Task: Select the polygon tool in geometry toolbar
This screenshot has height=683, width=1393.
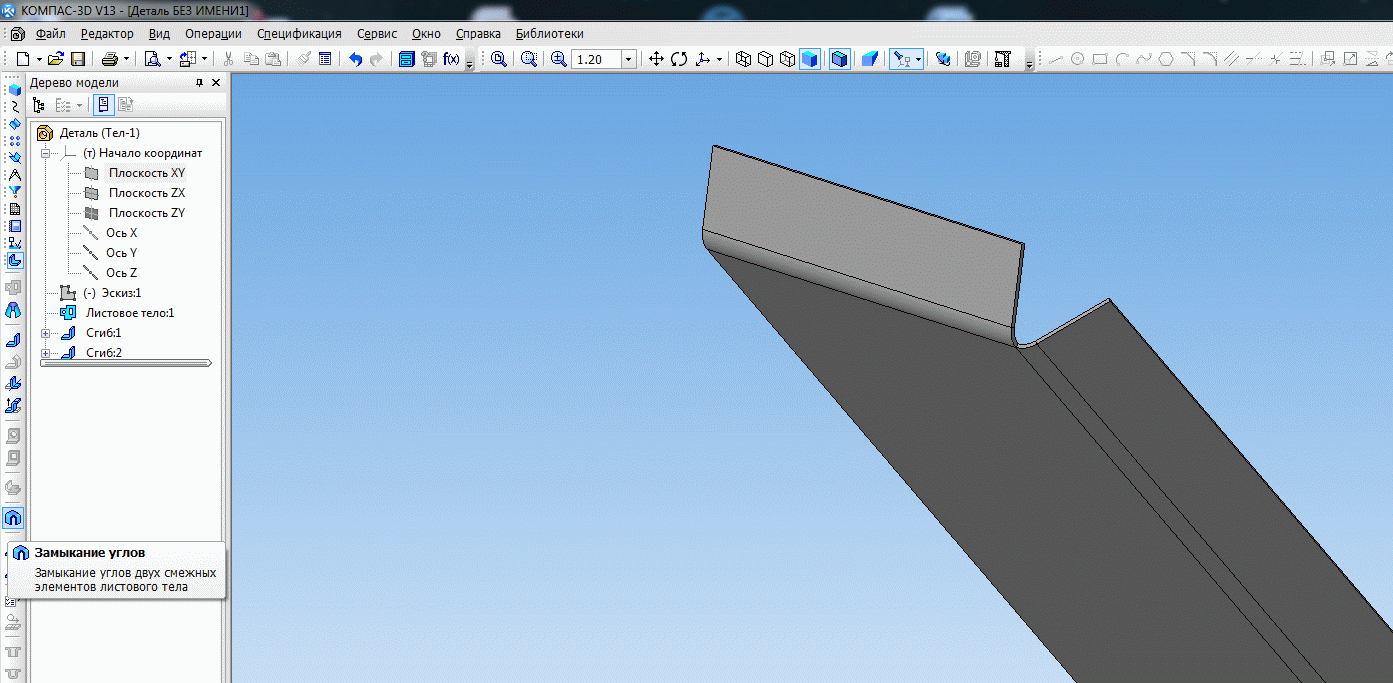Action: [x=1165, y=59]
